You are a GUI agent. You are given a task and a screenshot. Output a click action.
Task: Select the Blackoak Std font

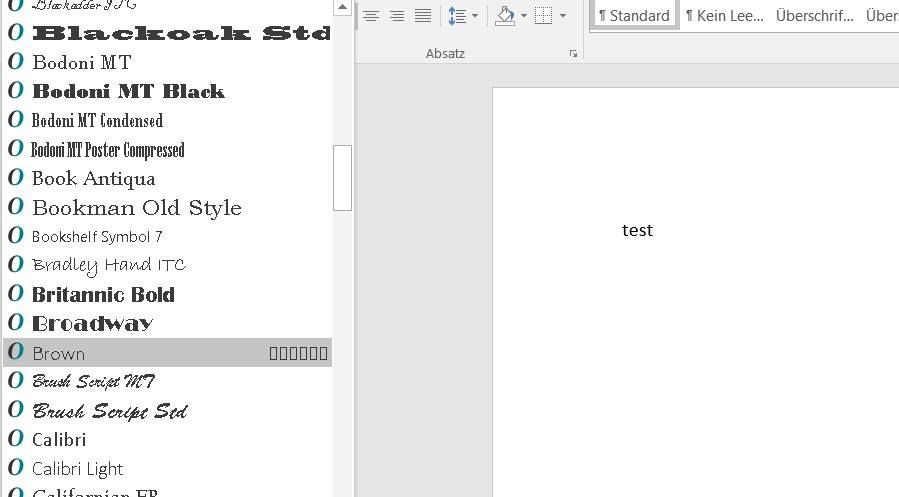167,33
